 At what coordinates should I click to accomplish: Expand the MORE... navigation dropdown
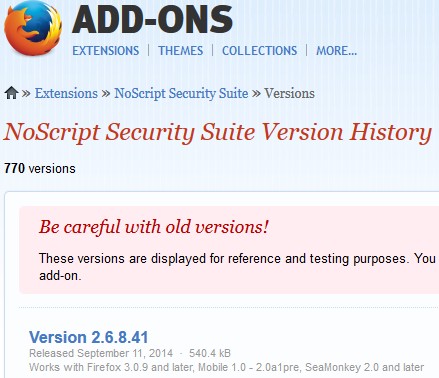[x=336, y=51]
